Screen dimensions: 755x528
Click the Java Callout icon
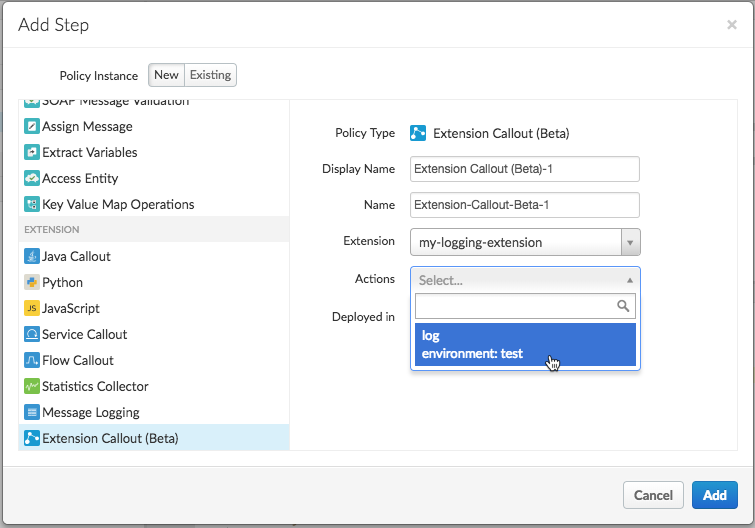tap(32, 257)
